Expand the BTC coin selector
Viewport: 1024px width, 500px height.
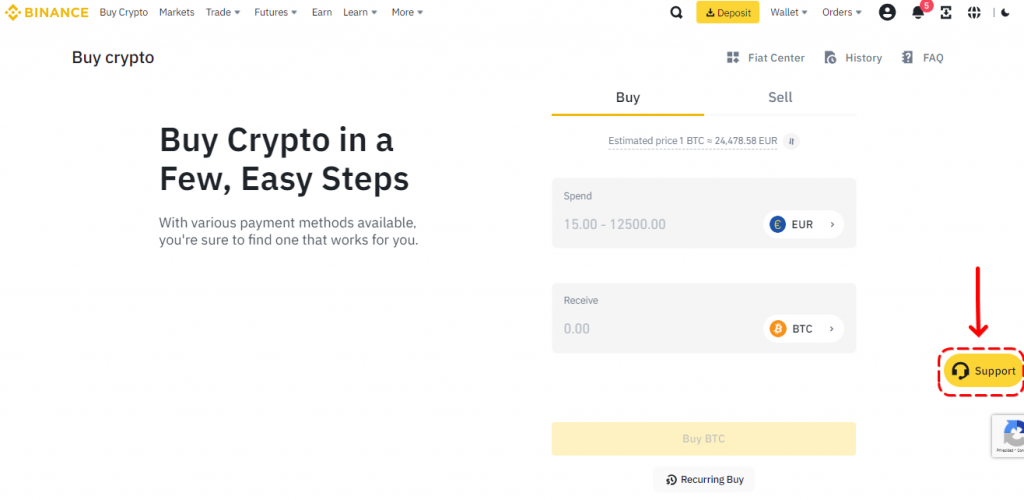(x=803, y=329)
